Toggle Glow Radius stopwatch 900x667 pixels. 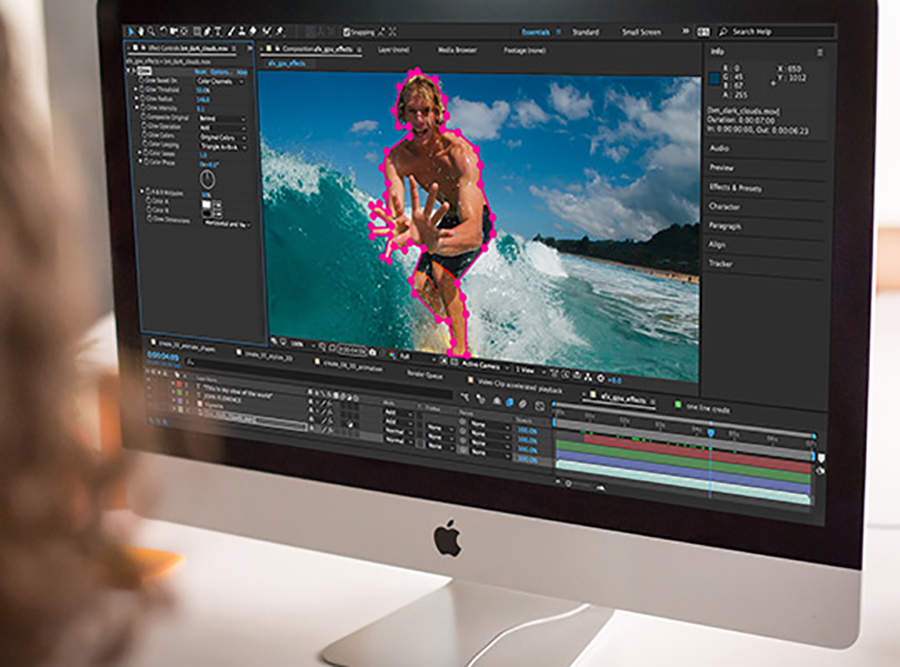tap(142, 99)
